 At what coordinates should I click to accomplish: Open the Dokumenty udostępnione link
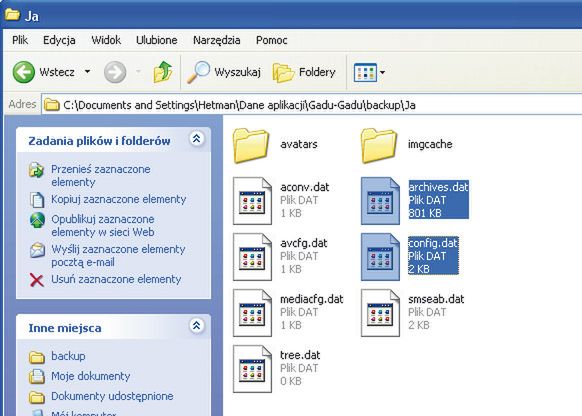point(112,396)
